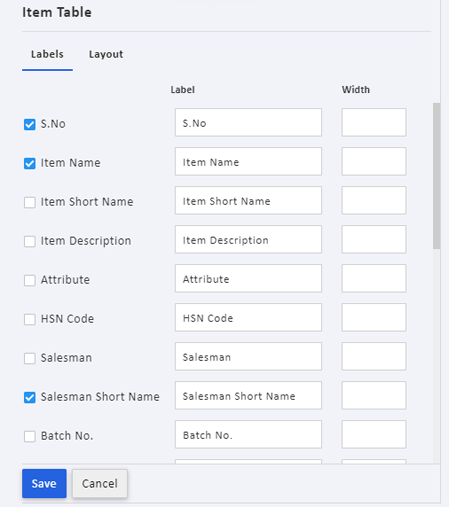Focus the width field for Salesman Short Name
The image size is (449, 507).
click(x=374, y=395)
